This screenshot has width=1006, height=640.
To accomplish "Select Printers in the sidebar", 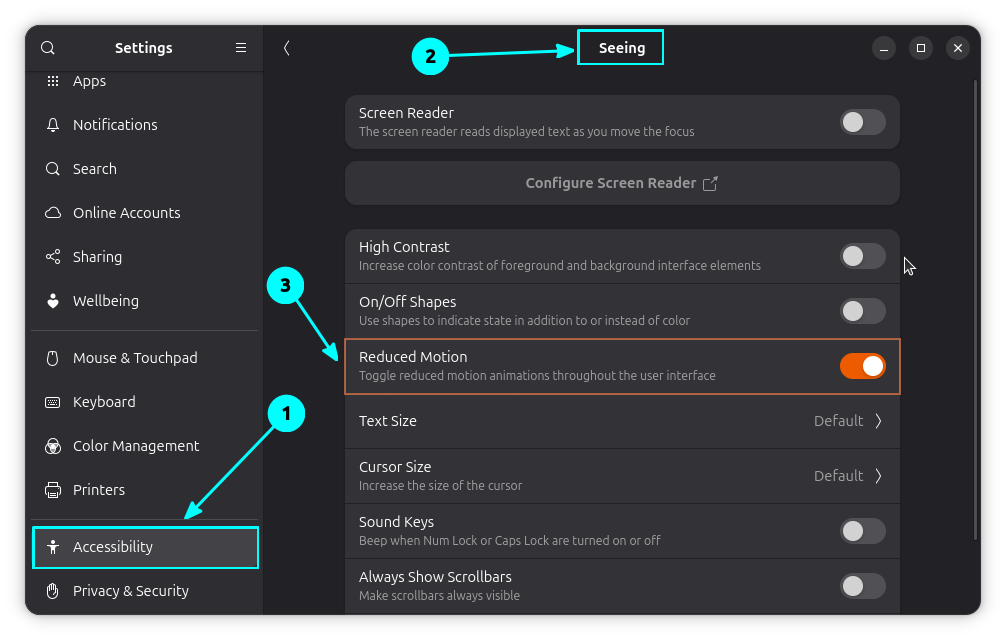I will (145, 490).
